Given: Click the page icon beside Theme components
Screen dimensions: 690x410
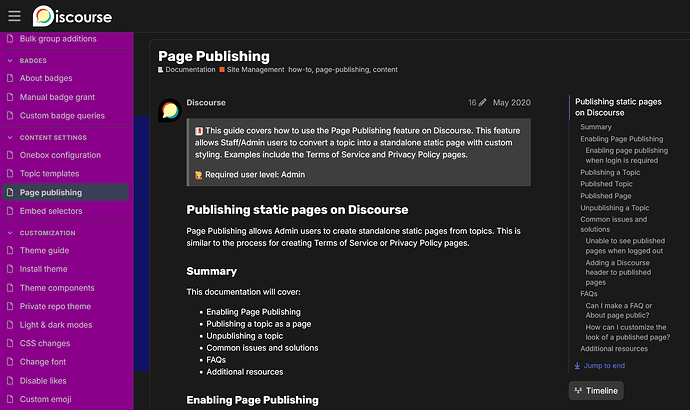Looking at the screenshot, I should click(x=10, y=288).
